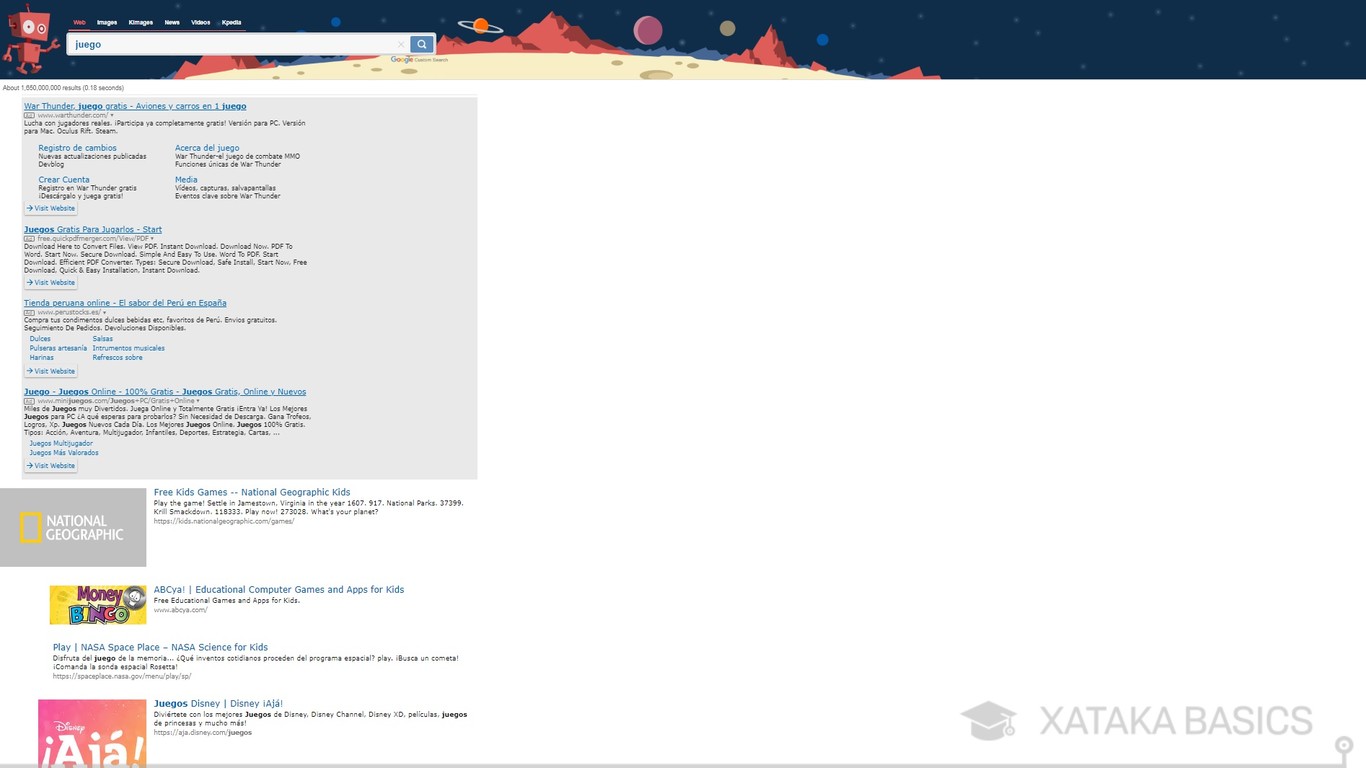
Task: Click Visit Website under the War Thunder ad
Action: pyautogui.click(x=51, y=208)
